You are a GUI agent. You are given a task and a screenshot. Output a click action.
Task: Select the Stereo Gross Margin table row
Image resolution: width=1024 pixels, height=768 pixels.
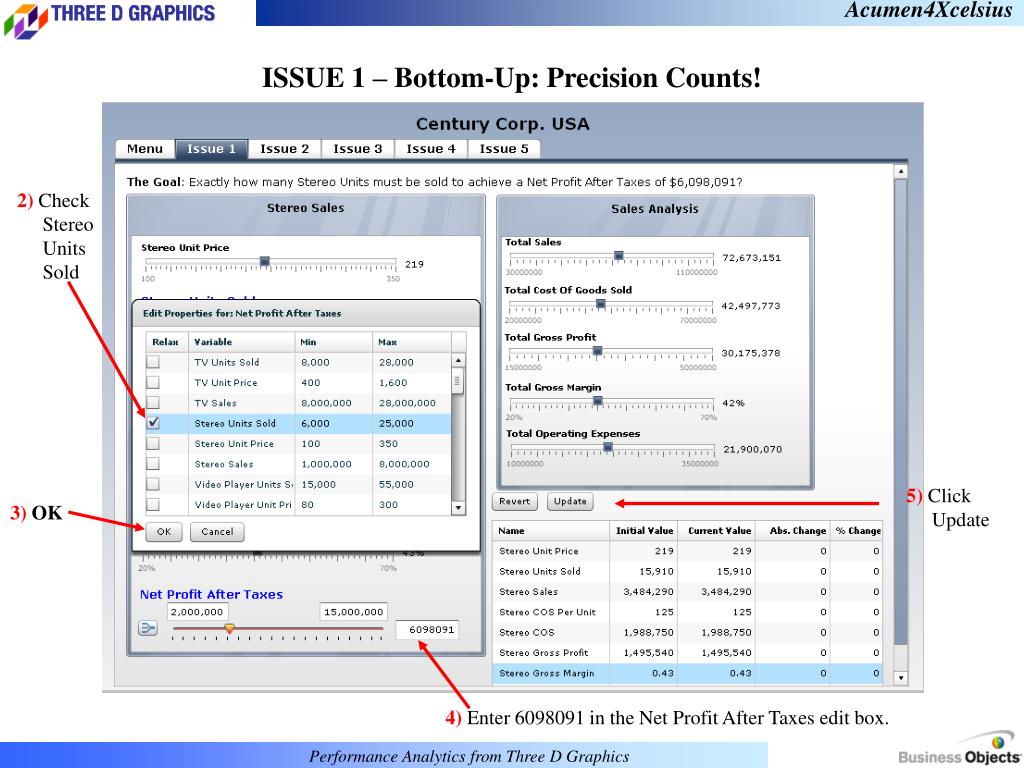click(687, 673)
